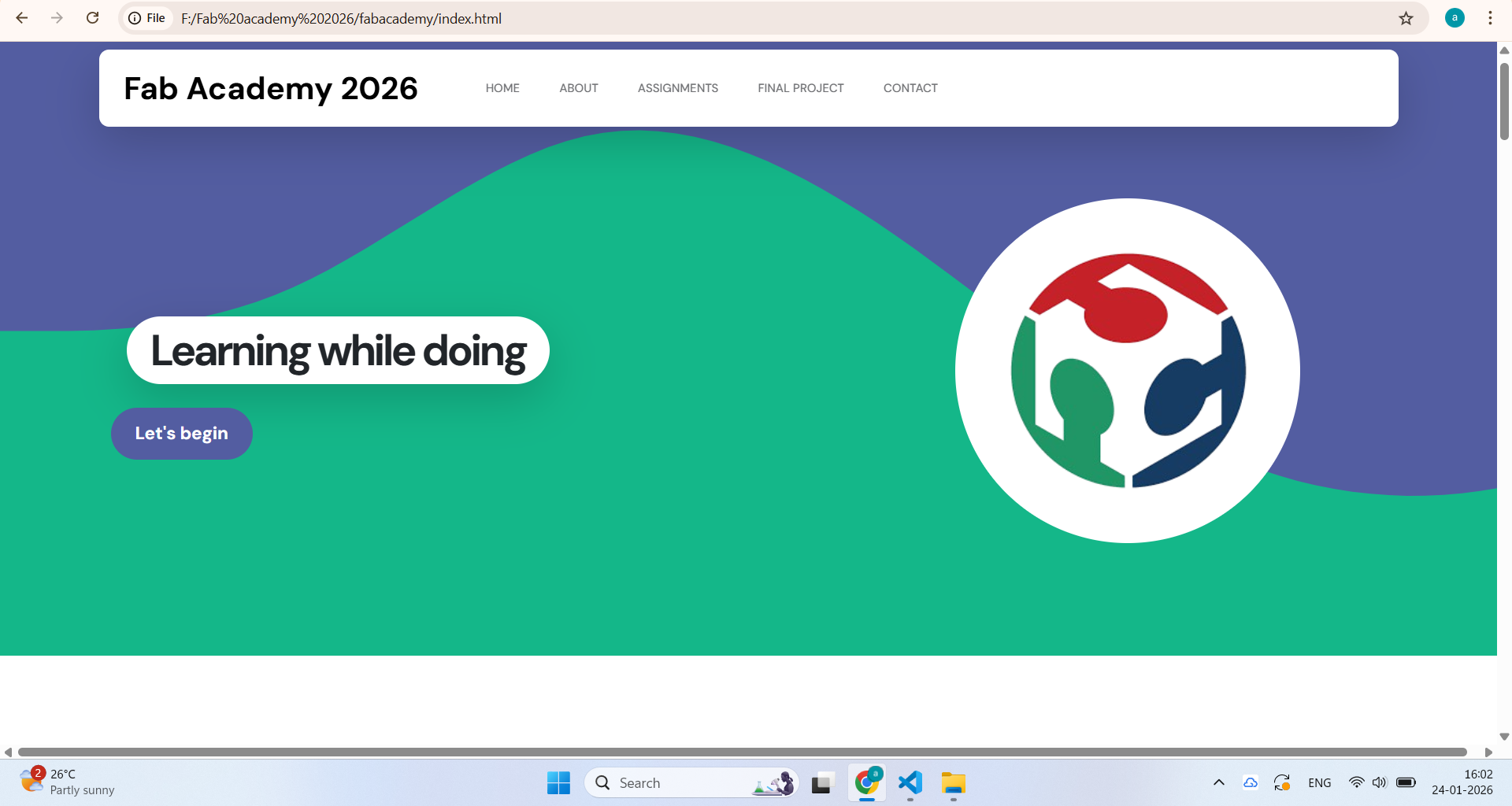Go back using browser back arrow
1512x806 pixels.
tap(22, 18)
